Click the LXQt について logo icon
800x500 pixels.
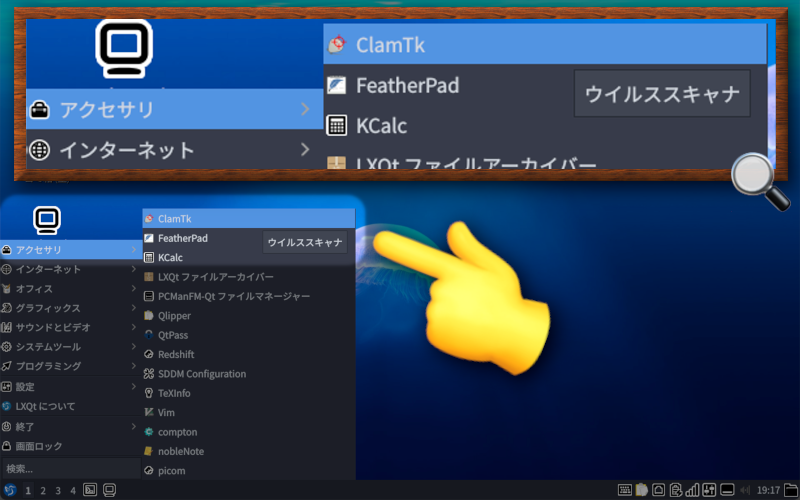click(x=7, y=407)
